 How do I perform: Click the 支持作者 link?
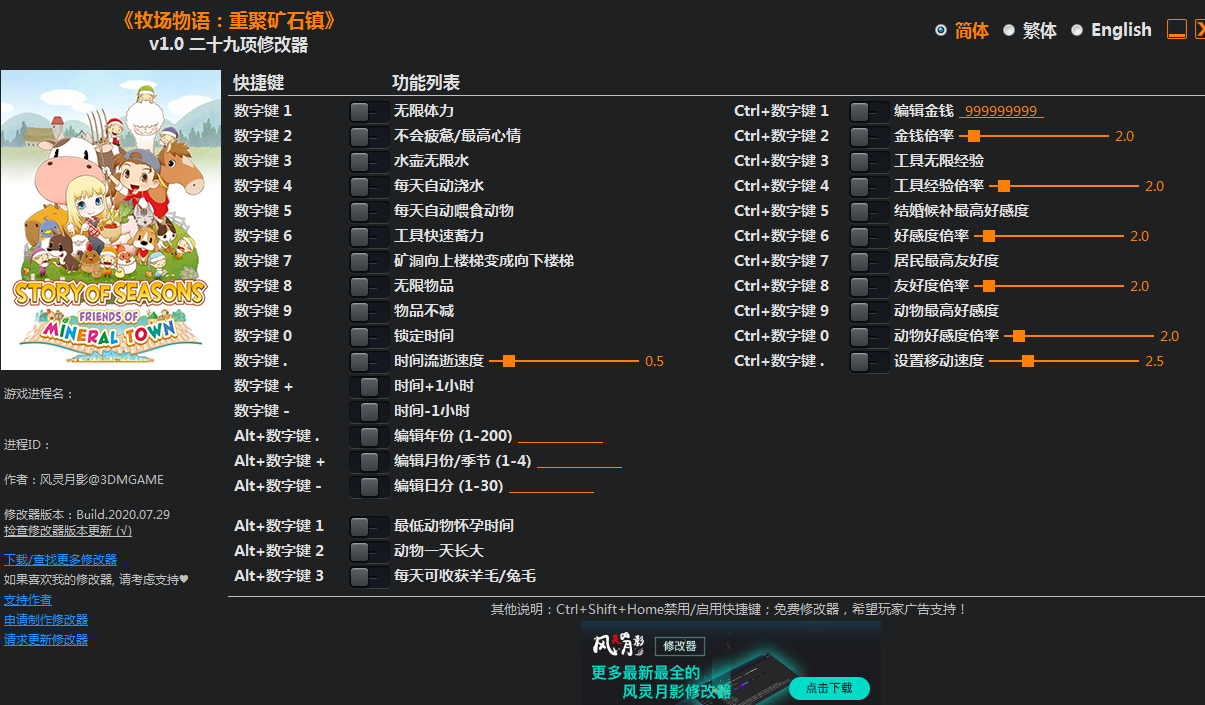click(28, 600)
